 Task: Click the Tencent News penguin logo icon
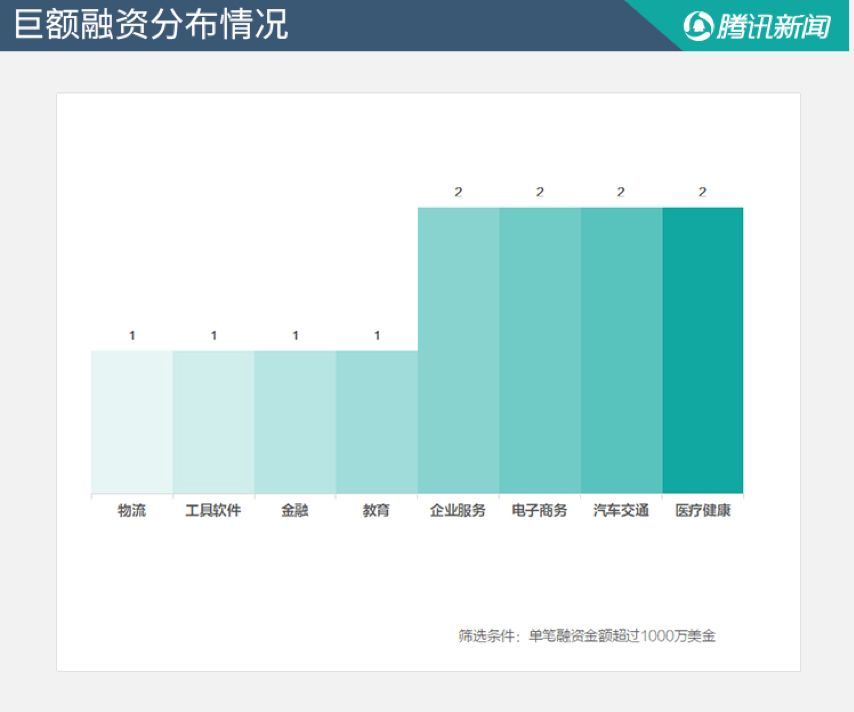[698, 26]
